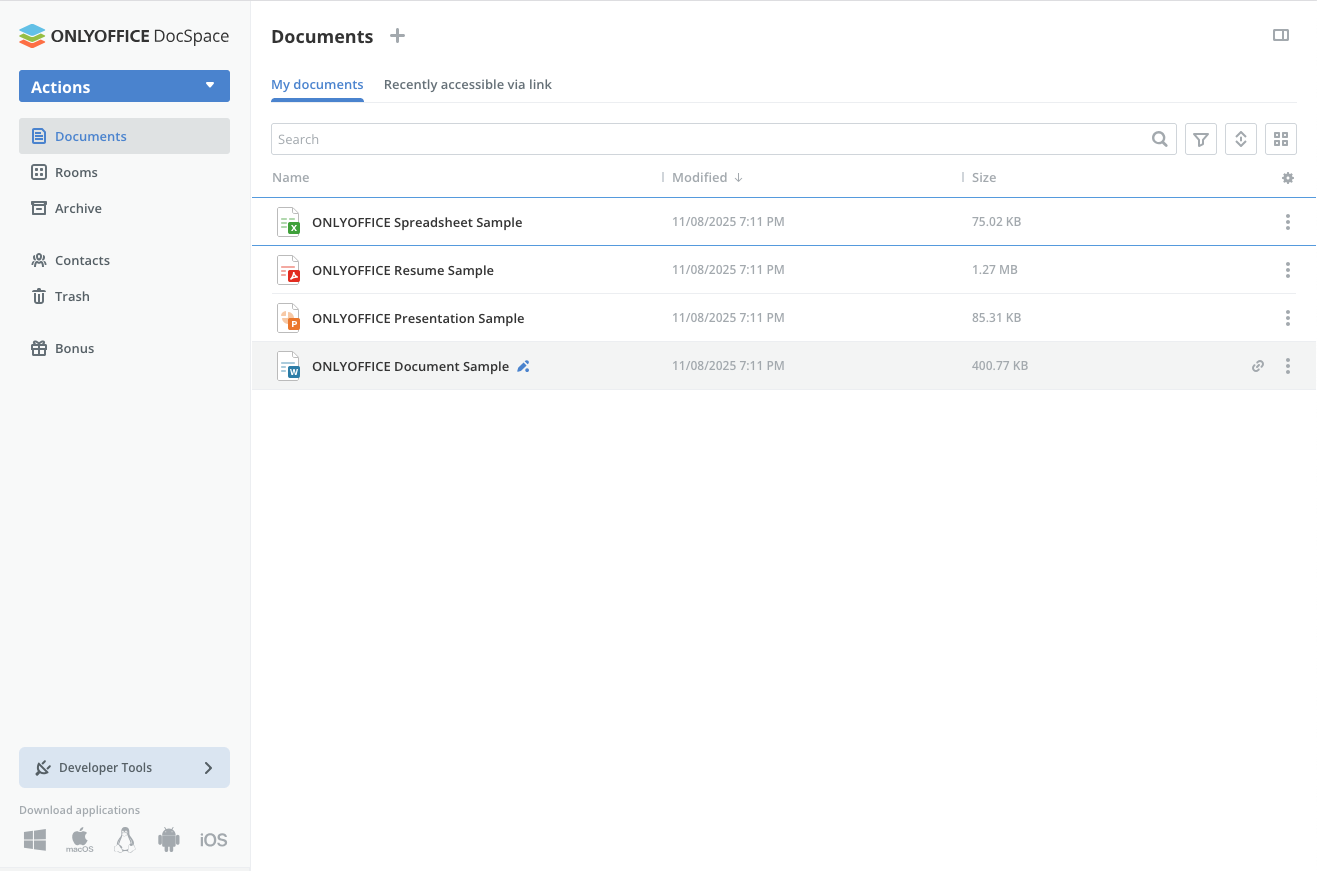
Task: Open options menu for Resume Sample
Action: click(x=1287, y=270)
